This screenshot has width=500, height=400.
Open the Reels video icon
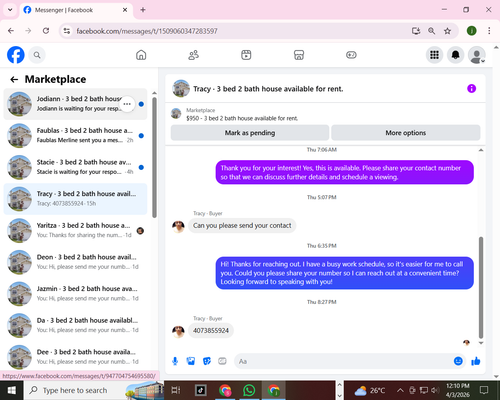pyautogui.click(x=246, y=55)
